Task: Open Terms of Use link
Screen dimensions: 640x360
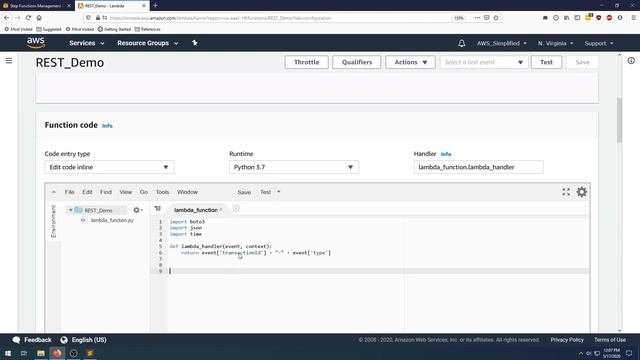Action: [610, 340]
